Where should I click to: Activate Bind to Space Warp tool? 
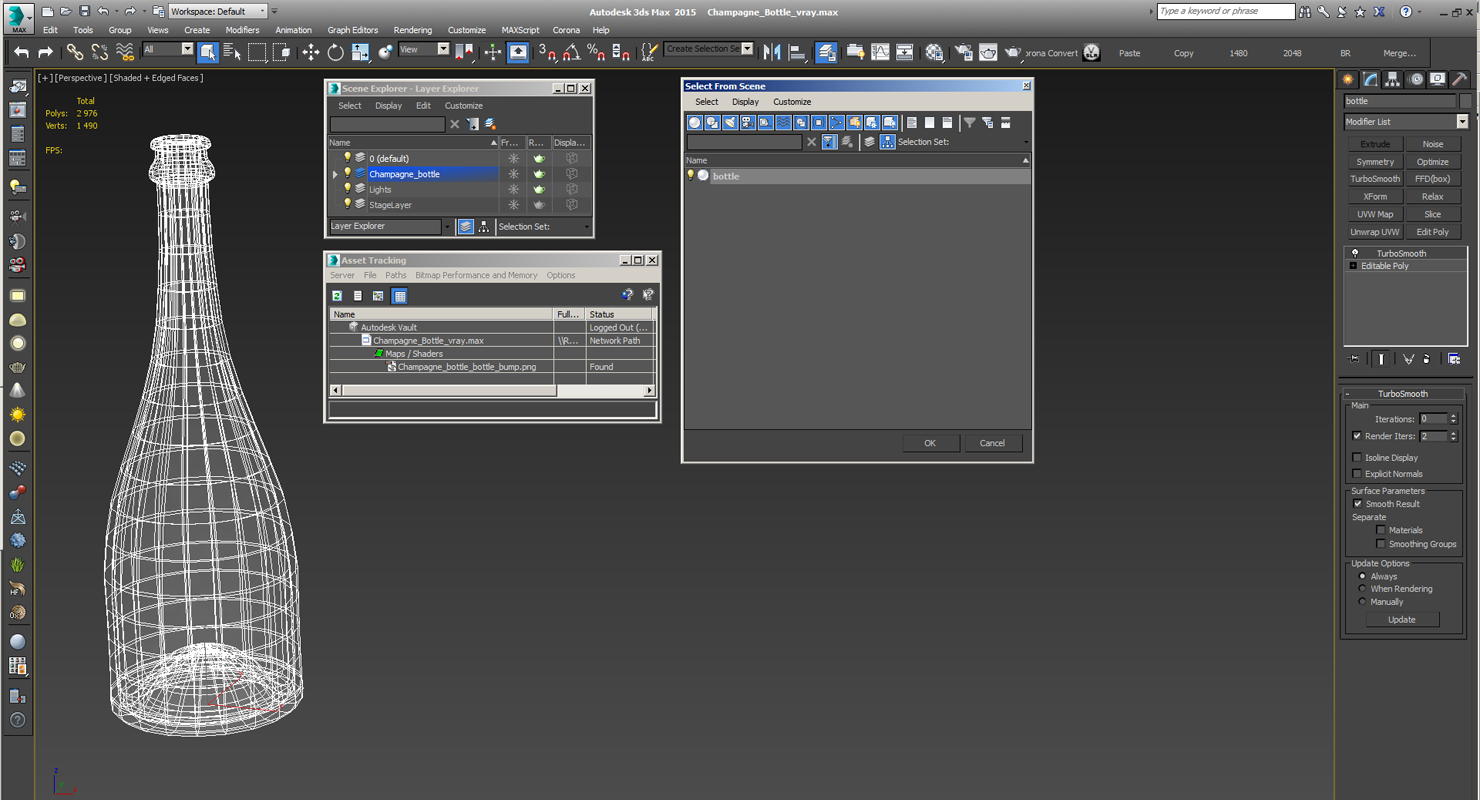tap(125, 52)
